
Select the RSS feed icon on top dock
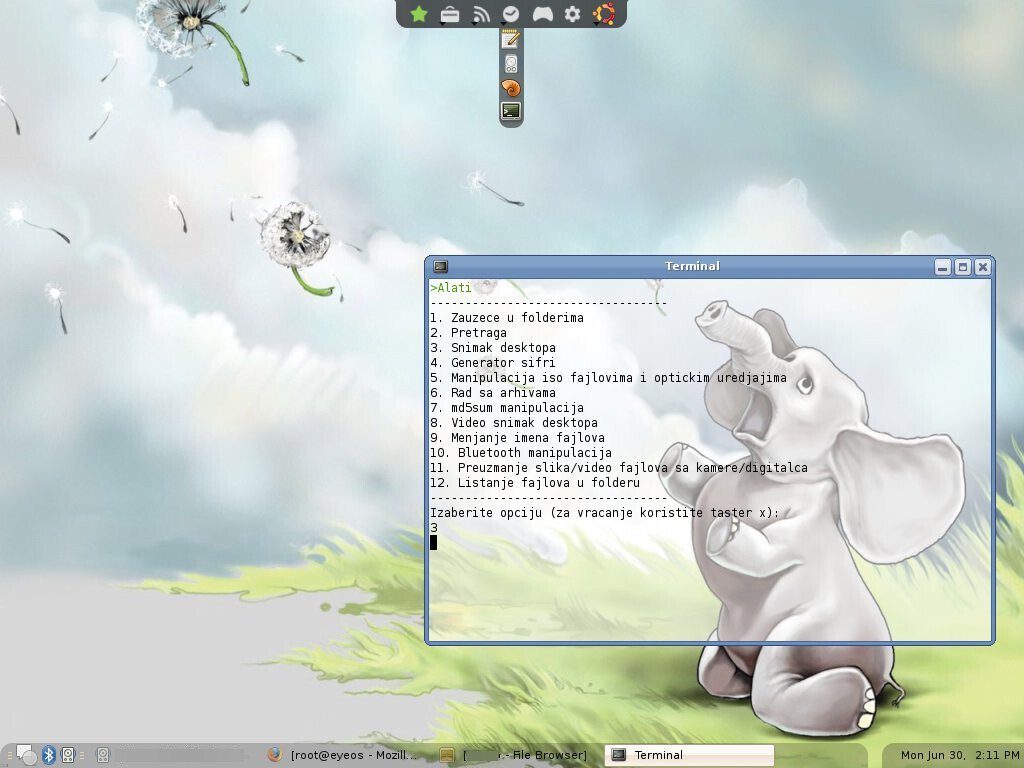tap(480, 14)
